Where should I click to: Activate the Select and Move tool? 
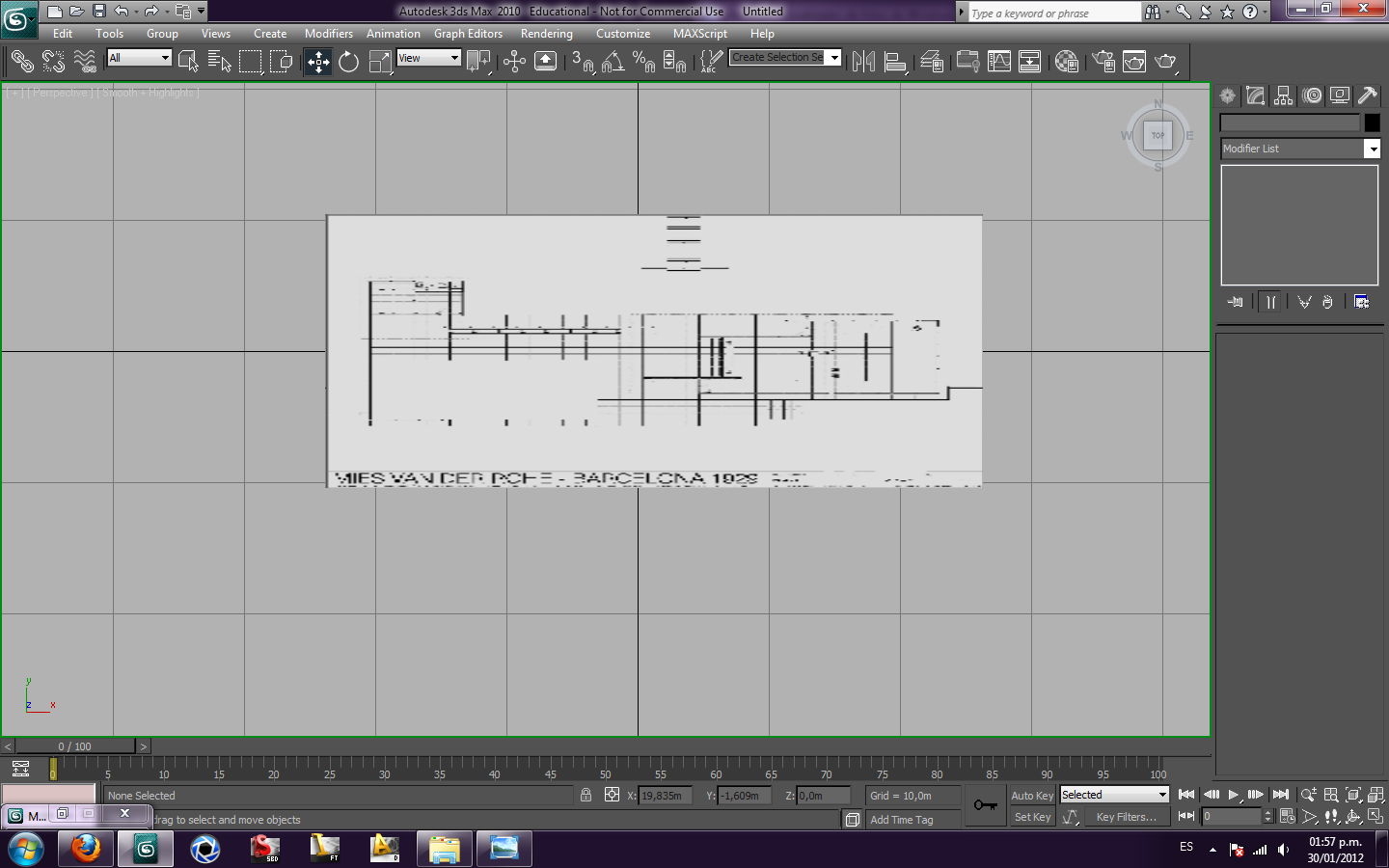point(318,62)
